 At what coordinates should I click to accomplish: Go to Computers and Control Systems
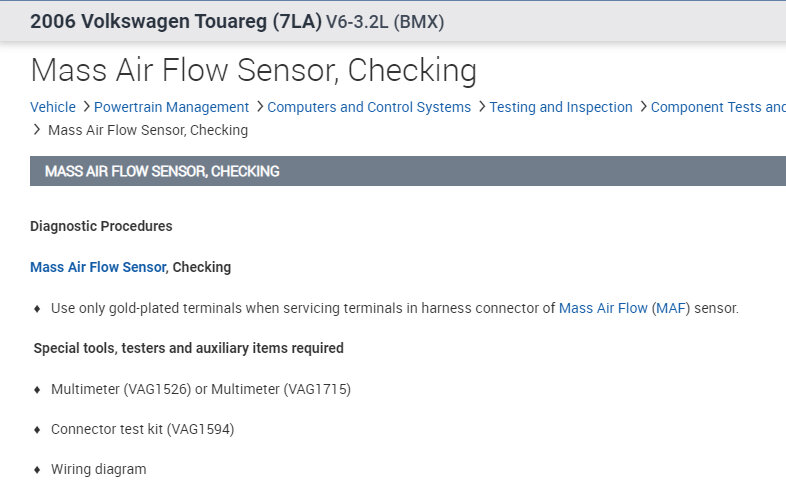coord(369,107)
